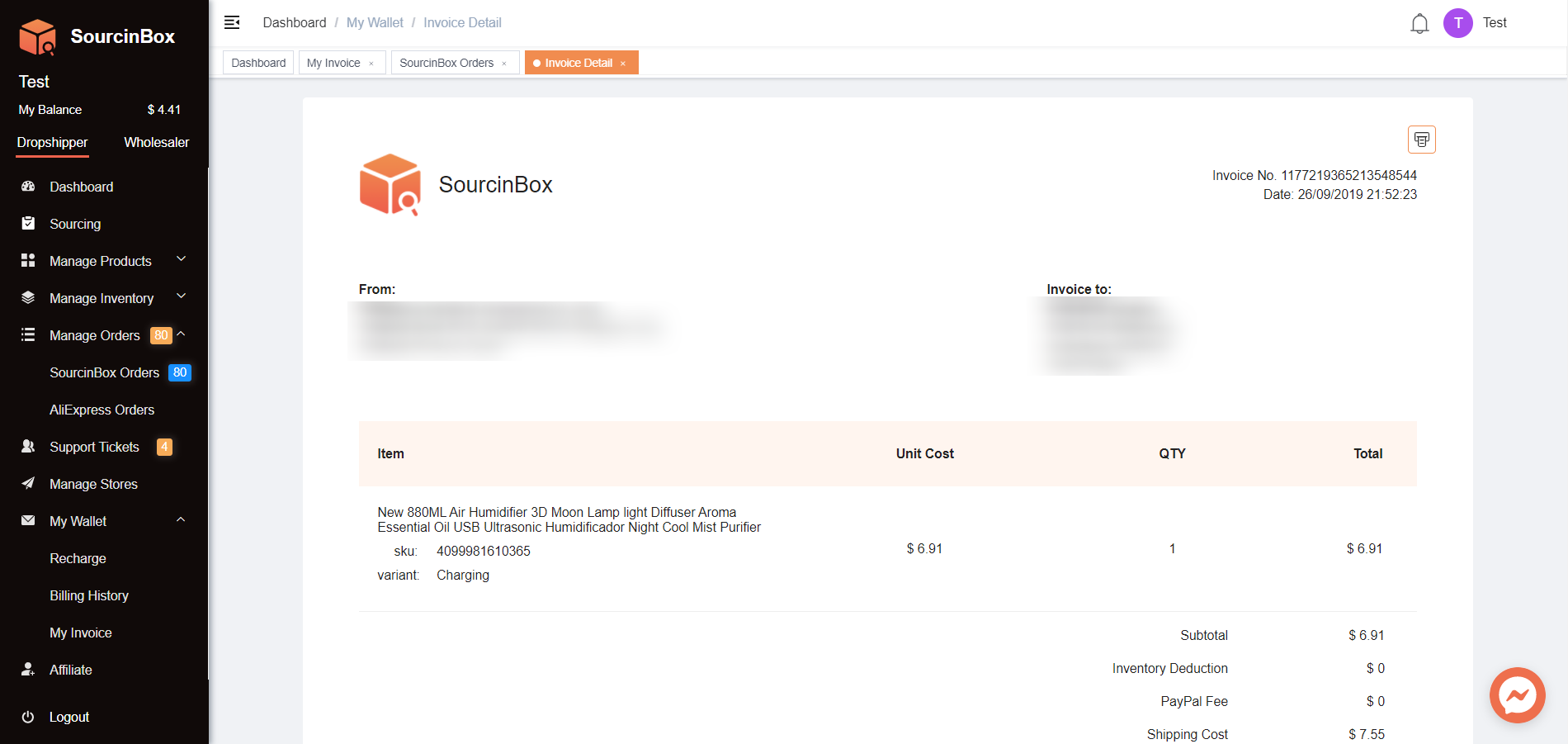Open Sourcing in the sidebar

coord(75,224)
